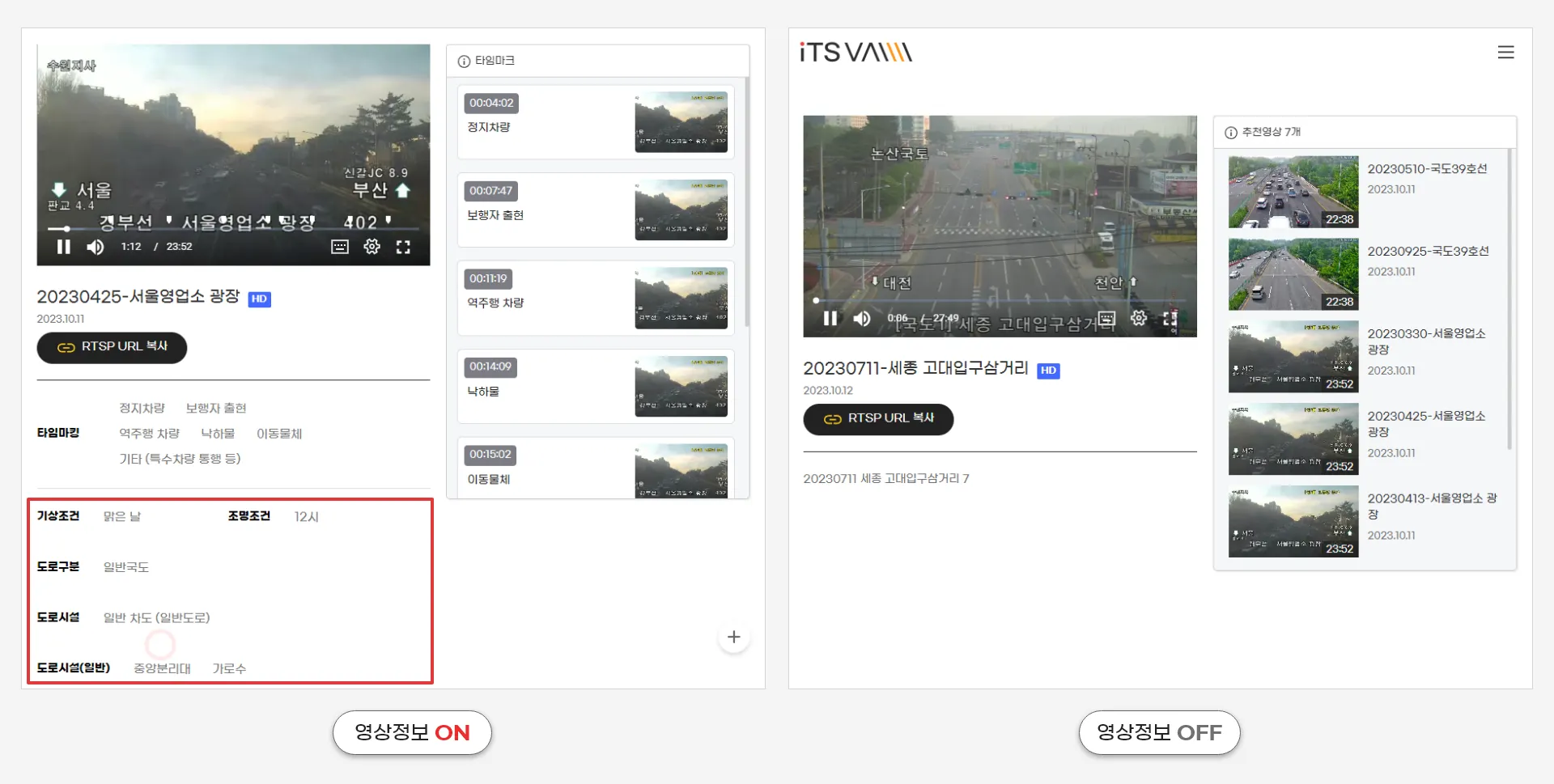Open thumbnail of the 00:07:47 보행자 출현 mark
This screenshot has height=784, width=1554.
(681, 210)
